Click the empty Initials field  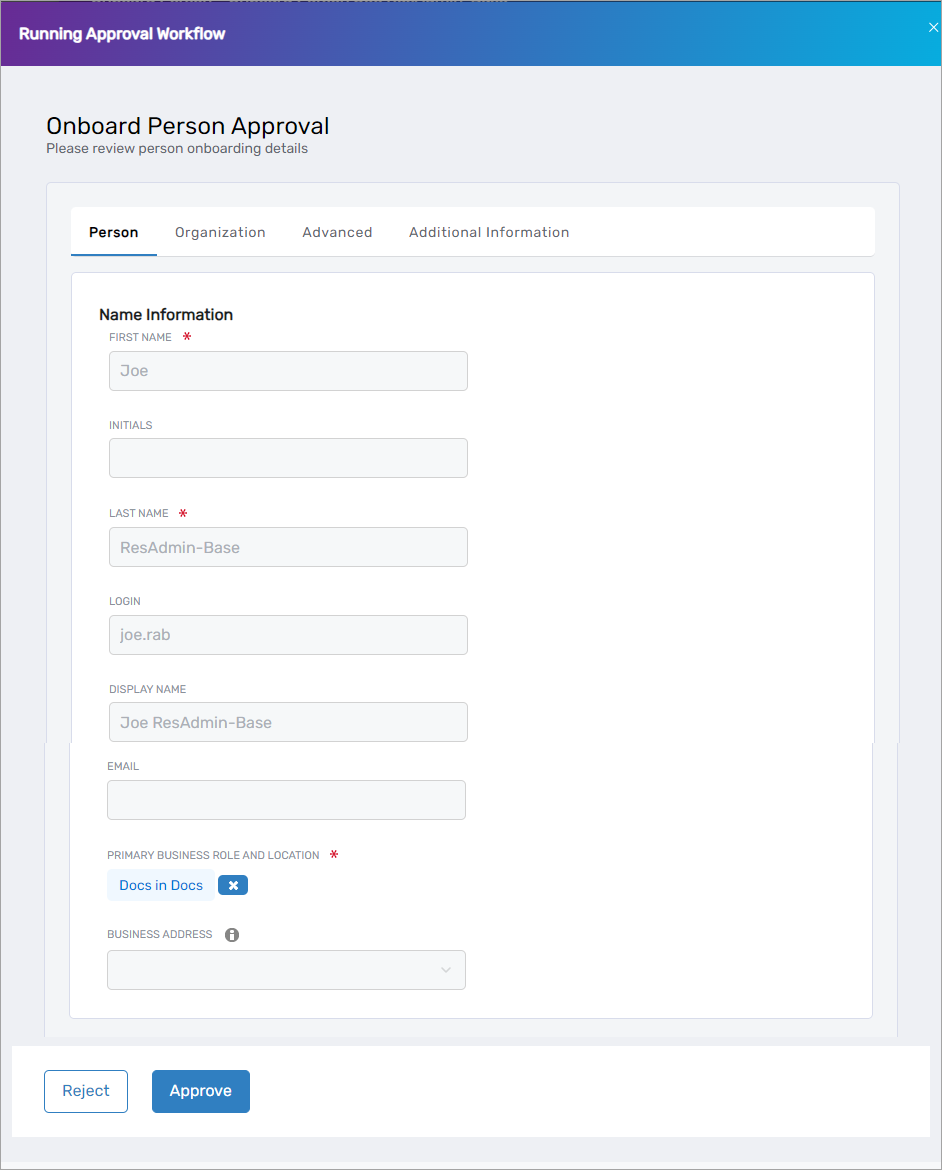click(x=288, y=458)
